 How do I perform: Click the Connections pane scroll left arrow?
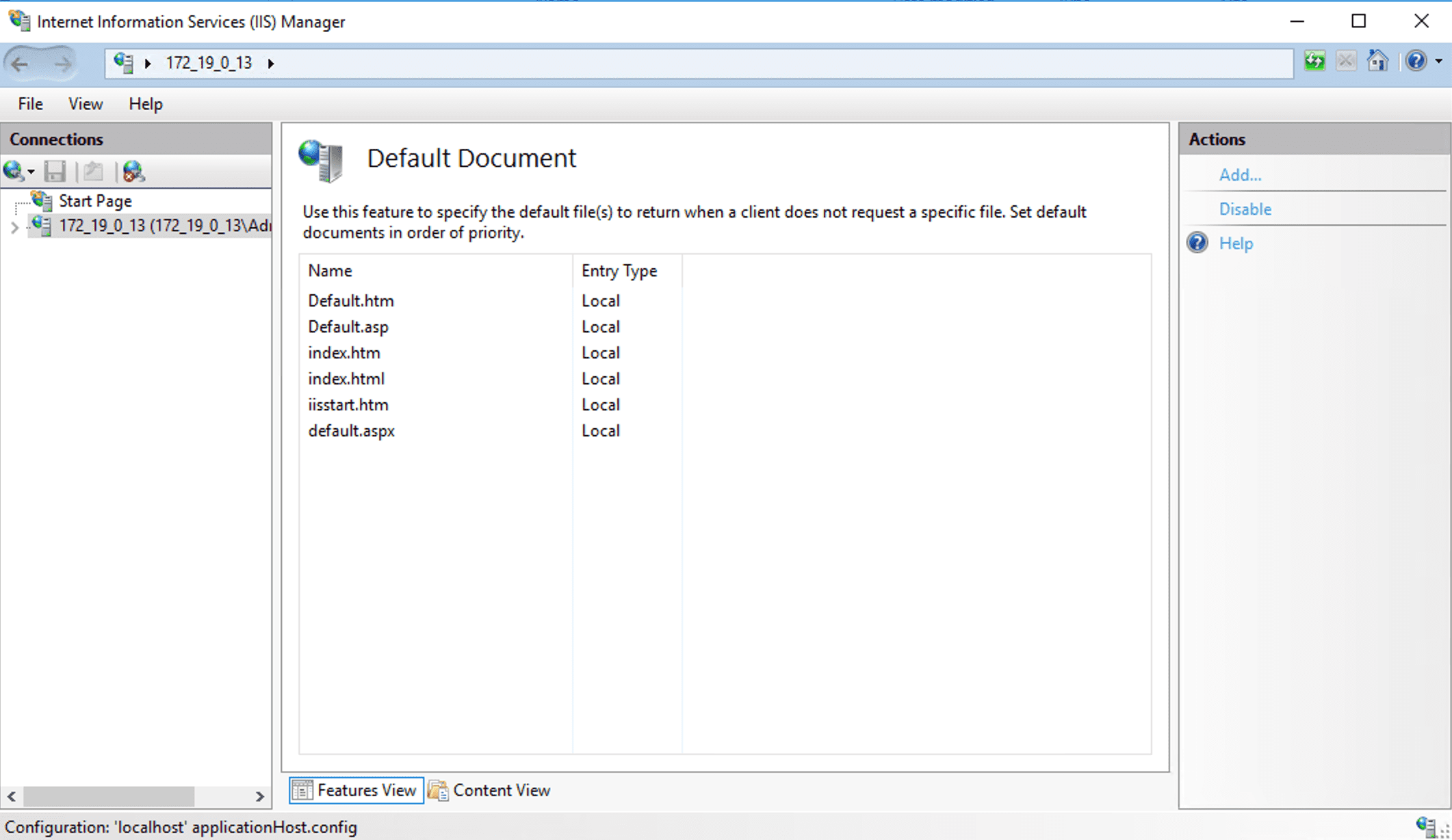(12, 796)
